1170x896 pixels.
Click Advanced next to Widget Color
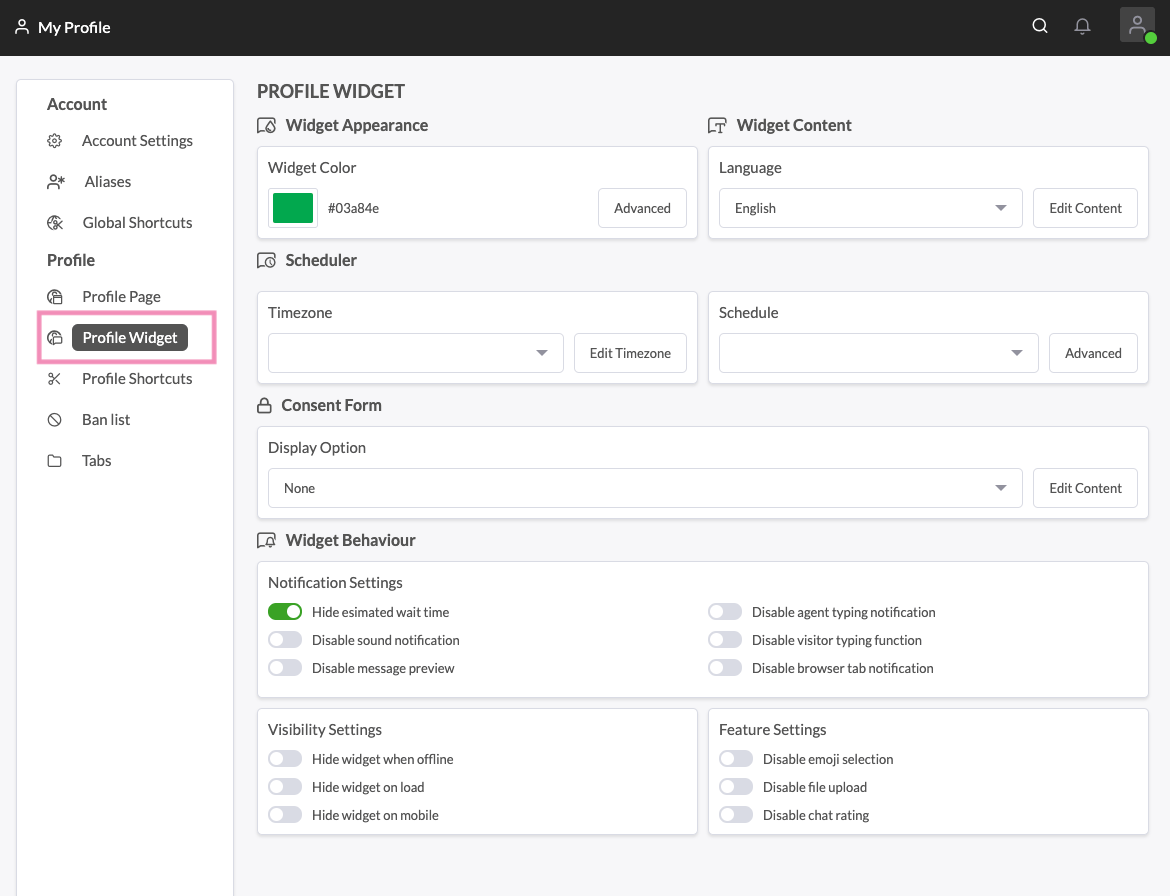[642, 208]
